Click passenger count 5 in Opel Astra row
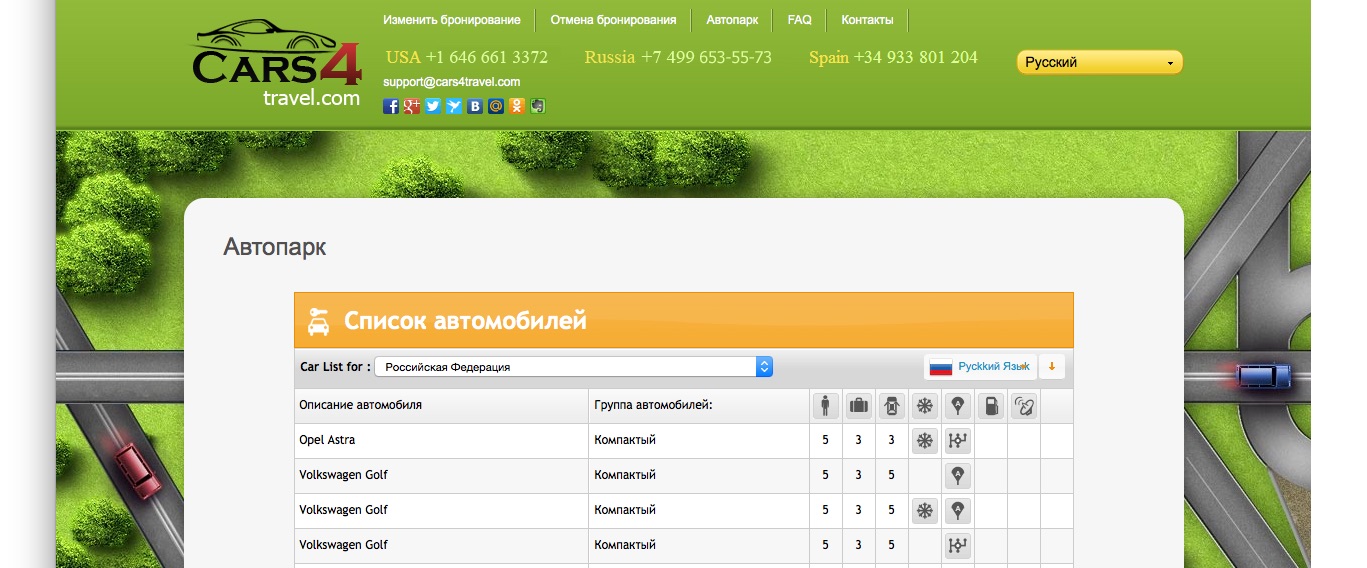This screenshot has height=568, width=1367. coord(825,440)
